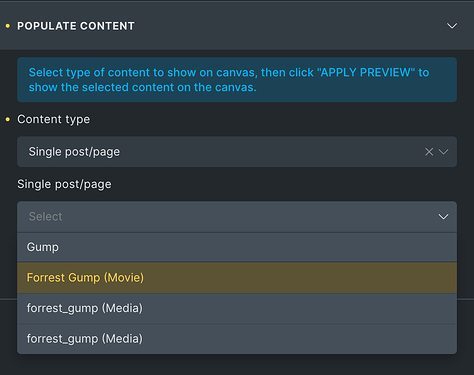Click the POPULATE CONTENT heading
474x375 pixels.
pyautogui.click(x=76, y=26)
